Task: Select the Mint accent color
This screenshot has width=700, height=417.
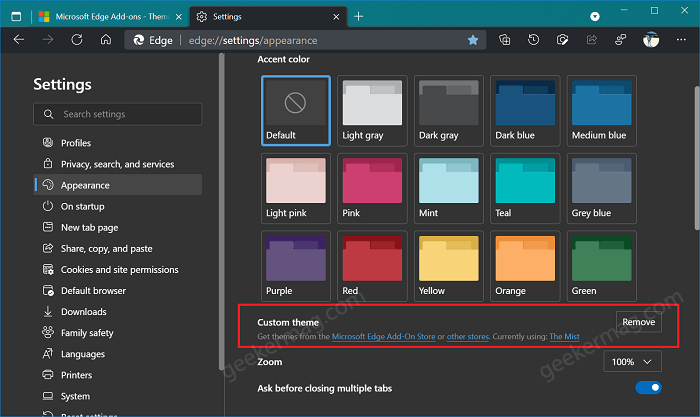Action: tap(449, 188)
